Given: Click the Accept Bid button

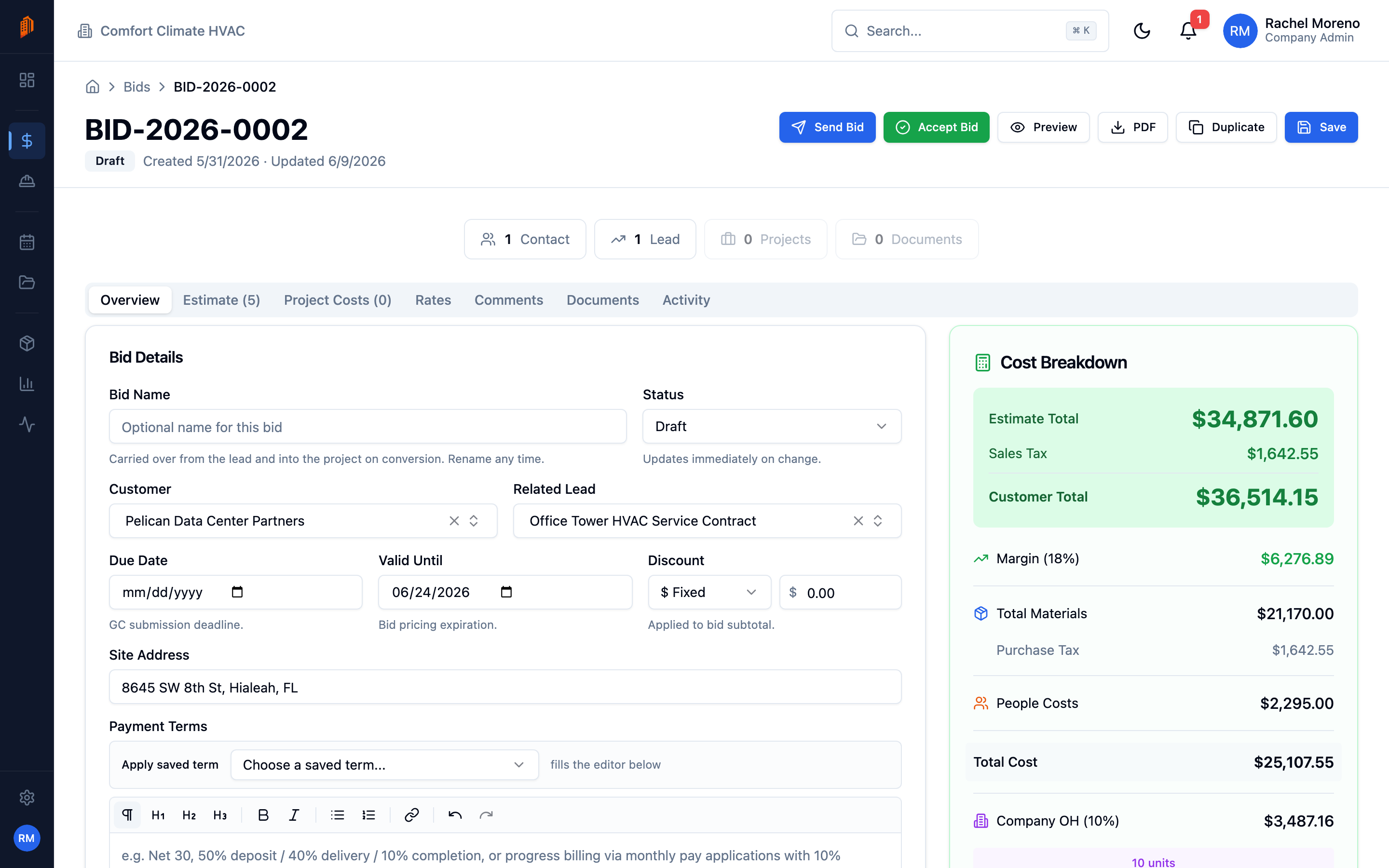Looking at the screenshot, I should coord(936,127).
